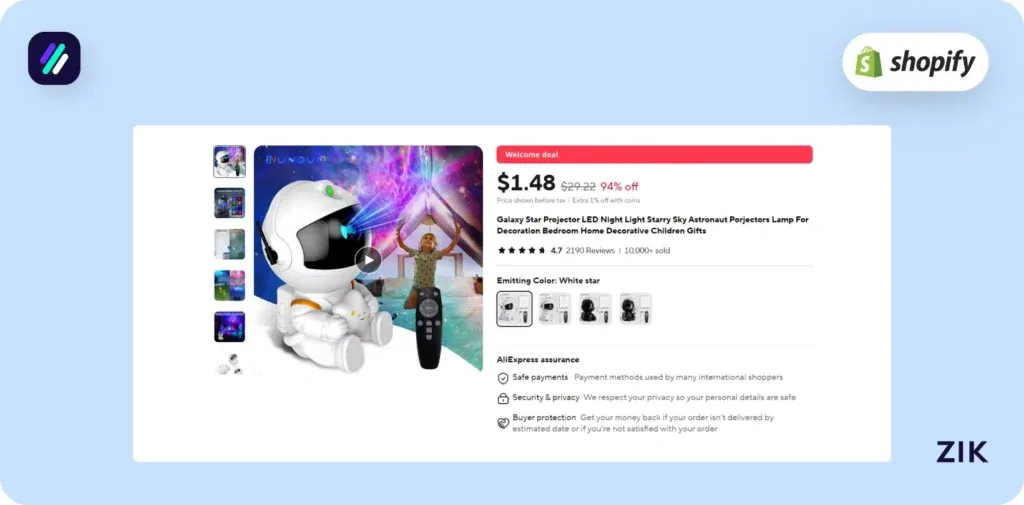Choose the second emitting color variant
This screenshot has height=505, width=1024.
[554, 308]
